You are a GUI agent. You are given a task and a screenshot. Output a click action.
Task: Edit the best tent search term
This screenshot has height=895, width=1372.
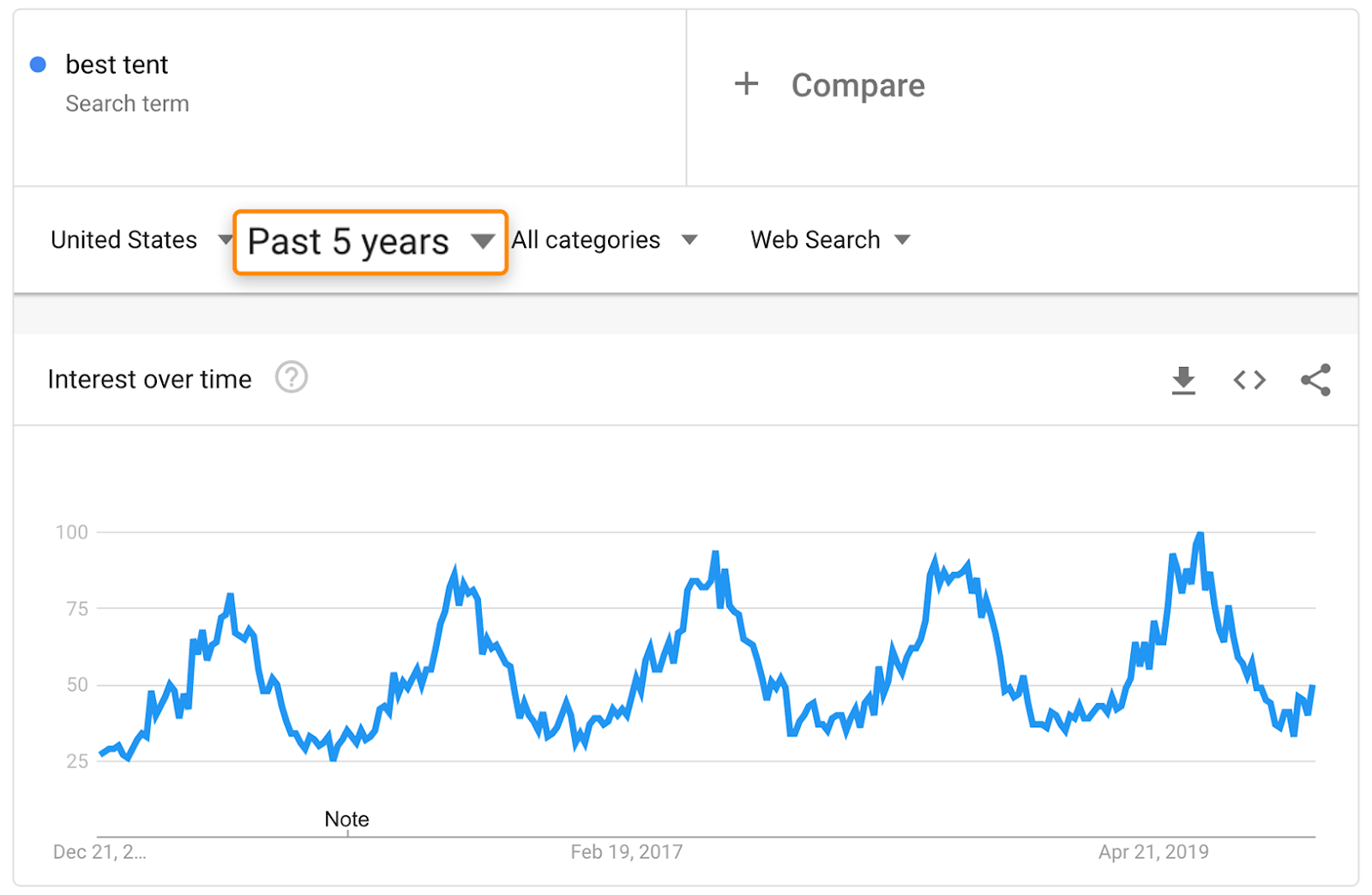coord(117,64)
